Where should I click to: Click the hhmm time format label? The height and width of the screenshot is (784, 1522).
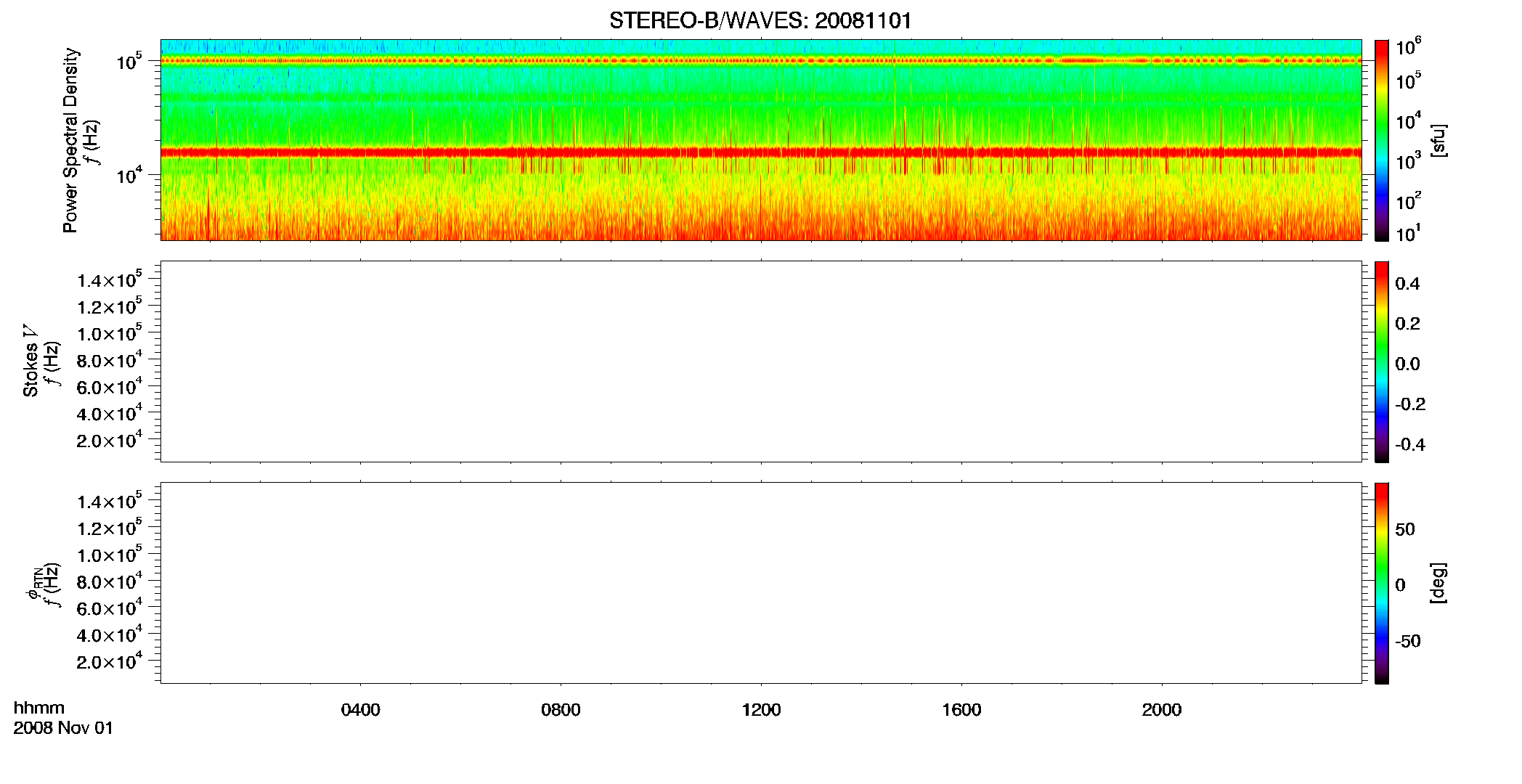(39, 709)
